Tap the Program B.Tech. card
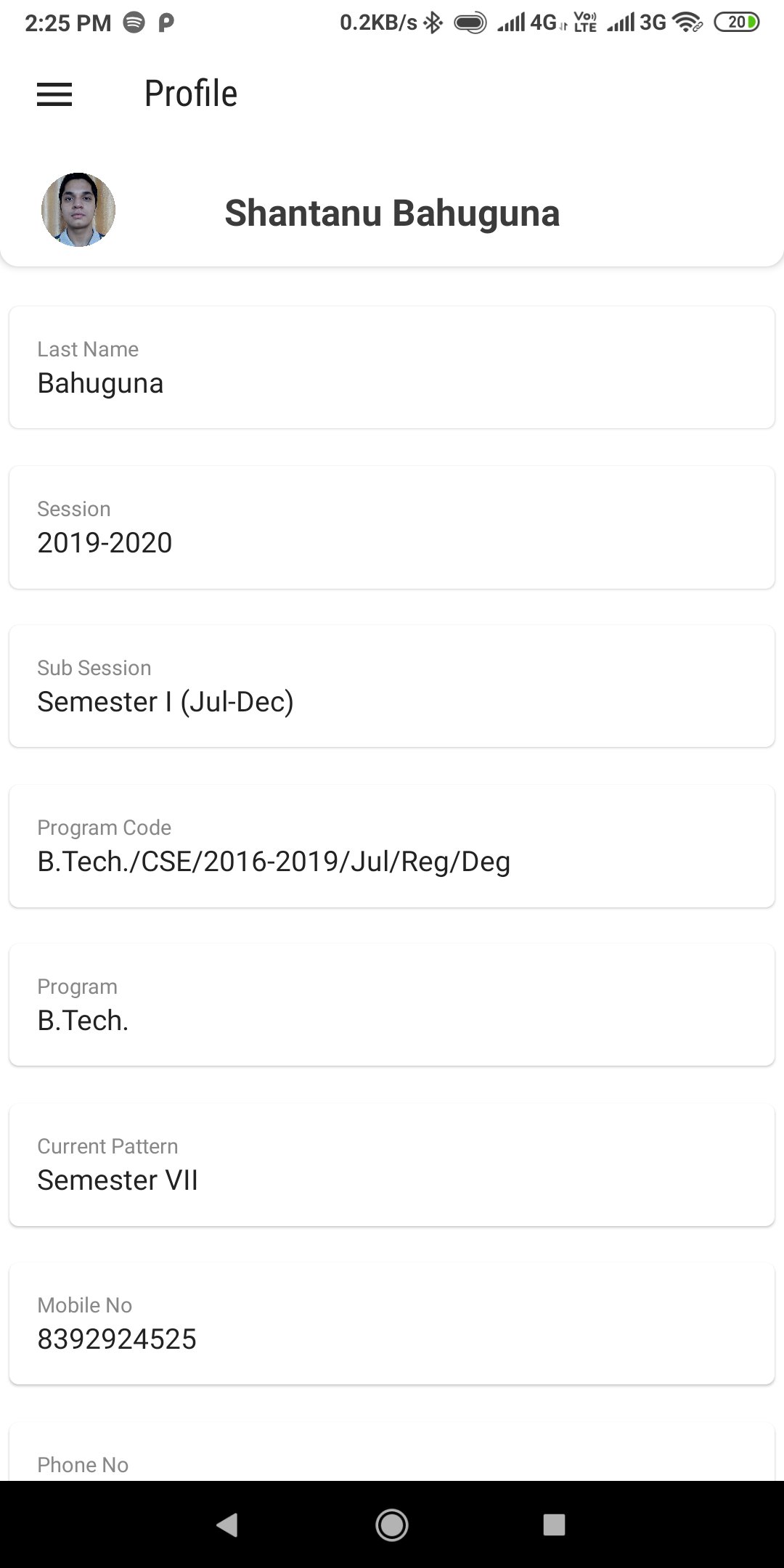Viewport: 784px width, 1568px height. click(x=392, y=1005)
